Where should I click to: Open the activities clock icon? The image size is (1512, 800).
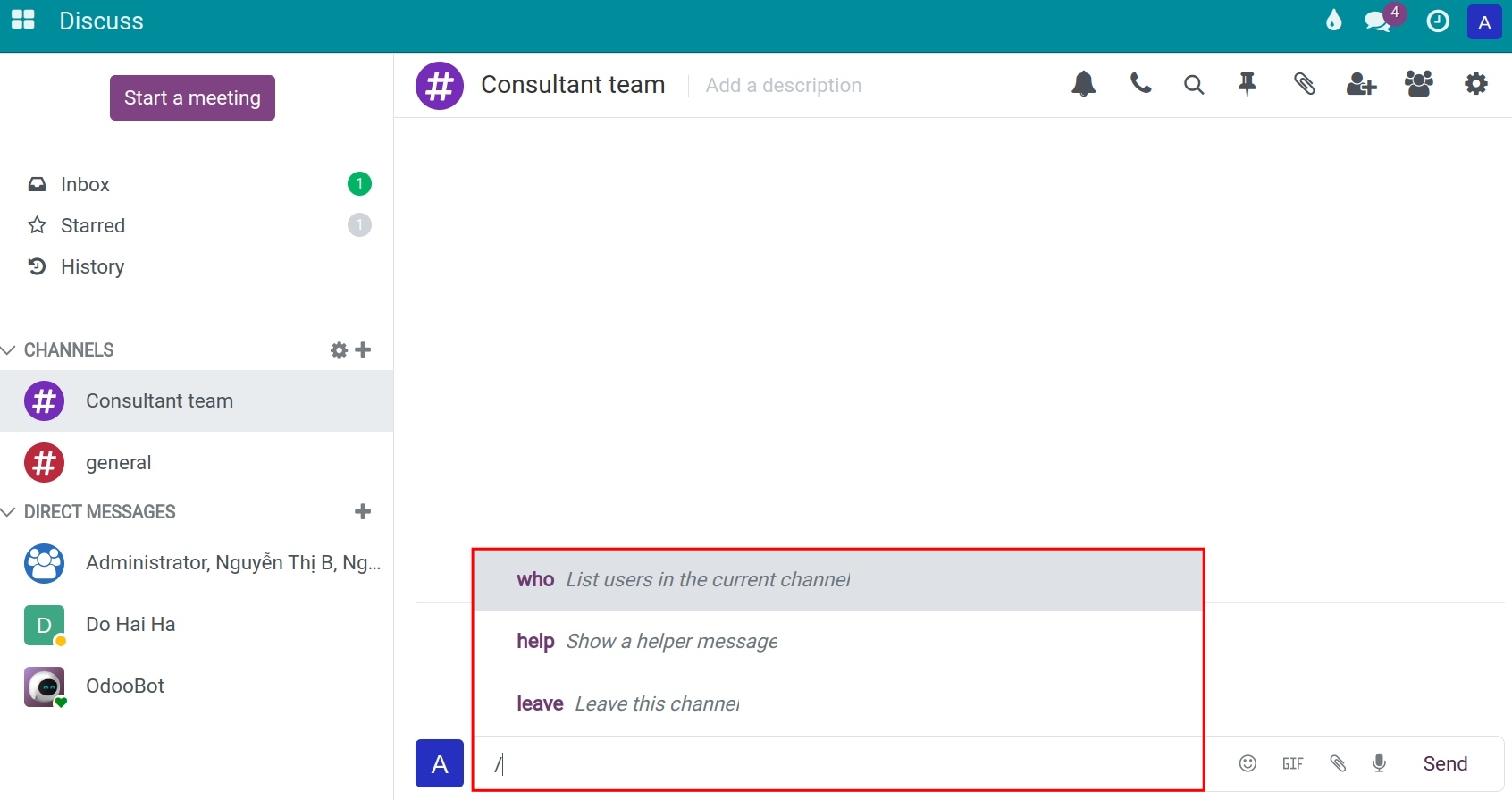click(1438, 21)
